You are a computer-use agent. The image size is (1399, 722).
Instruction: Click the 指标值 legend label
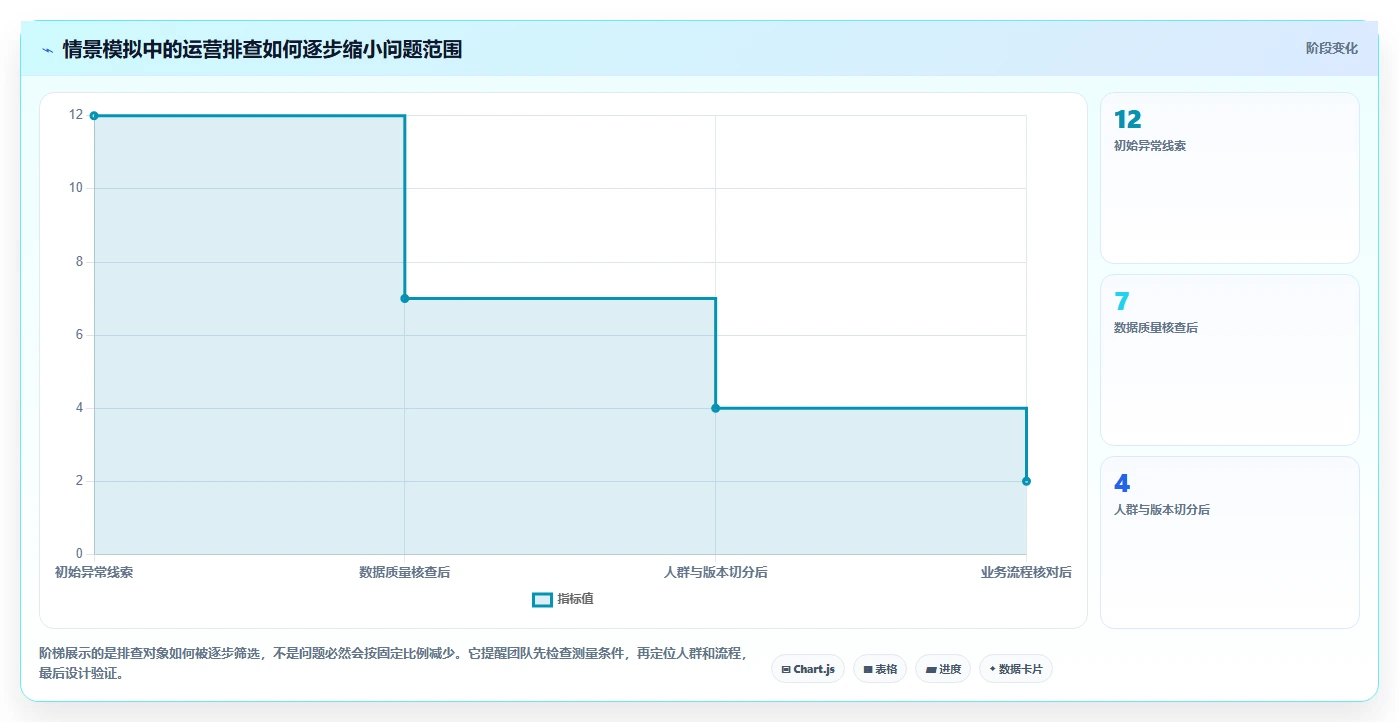coord(575,599)
